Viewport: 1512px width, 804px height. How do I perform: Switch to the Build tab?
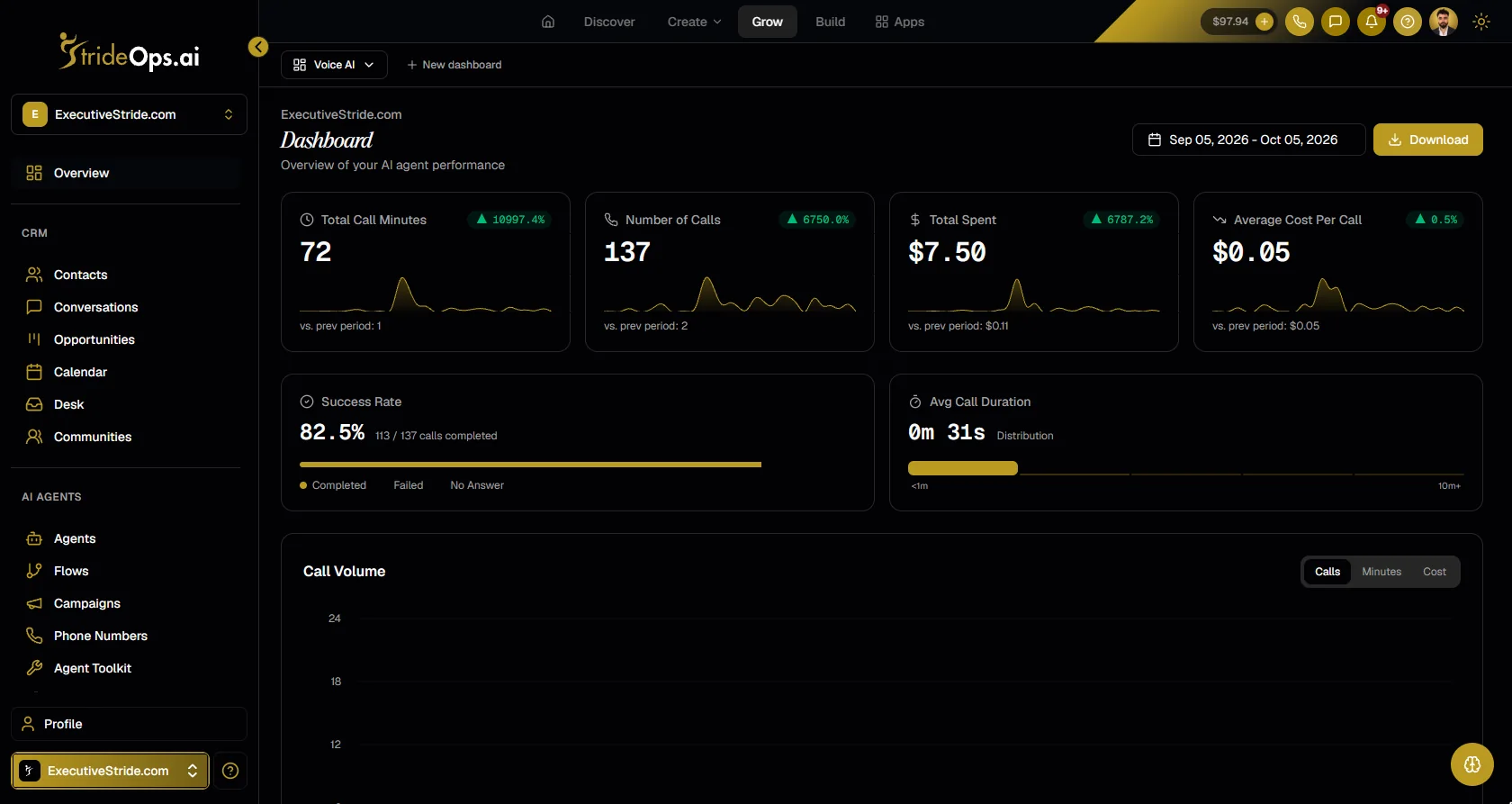[x=831, y=22]
